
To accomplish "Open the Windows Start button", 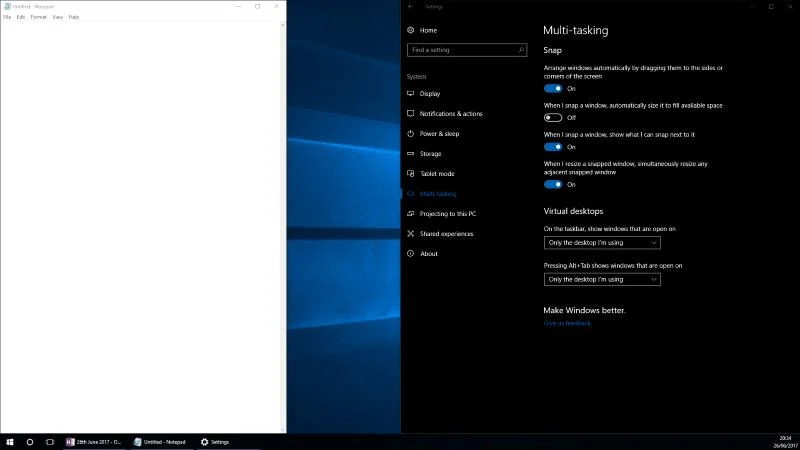I will click(10, 442).
